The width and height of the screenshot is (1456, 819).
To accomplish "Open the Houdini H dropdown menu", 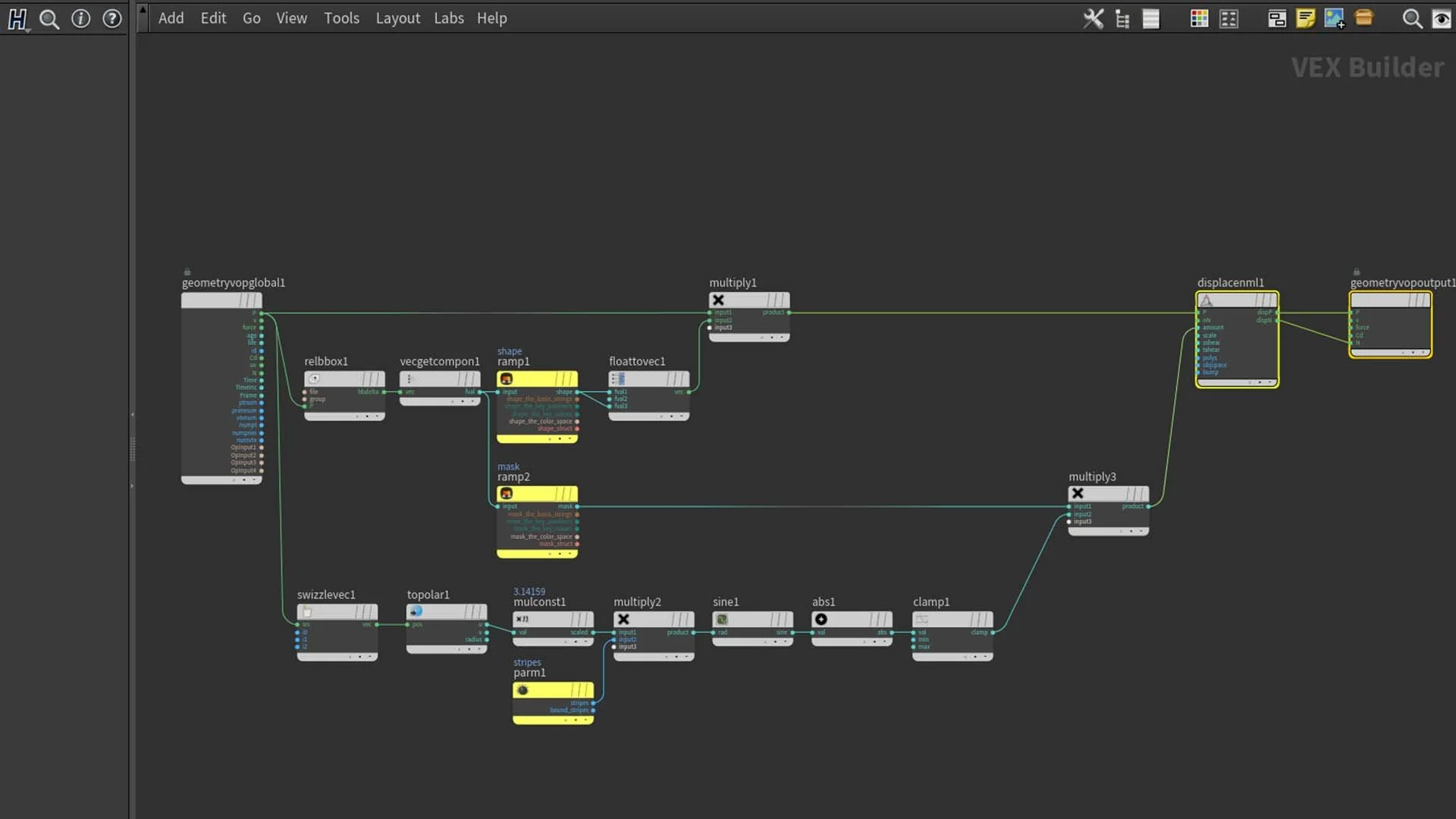I will [x=18, y=19].
